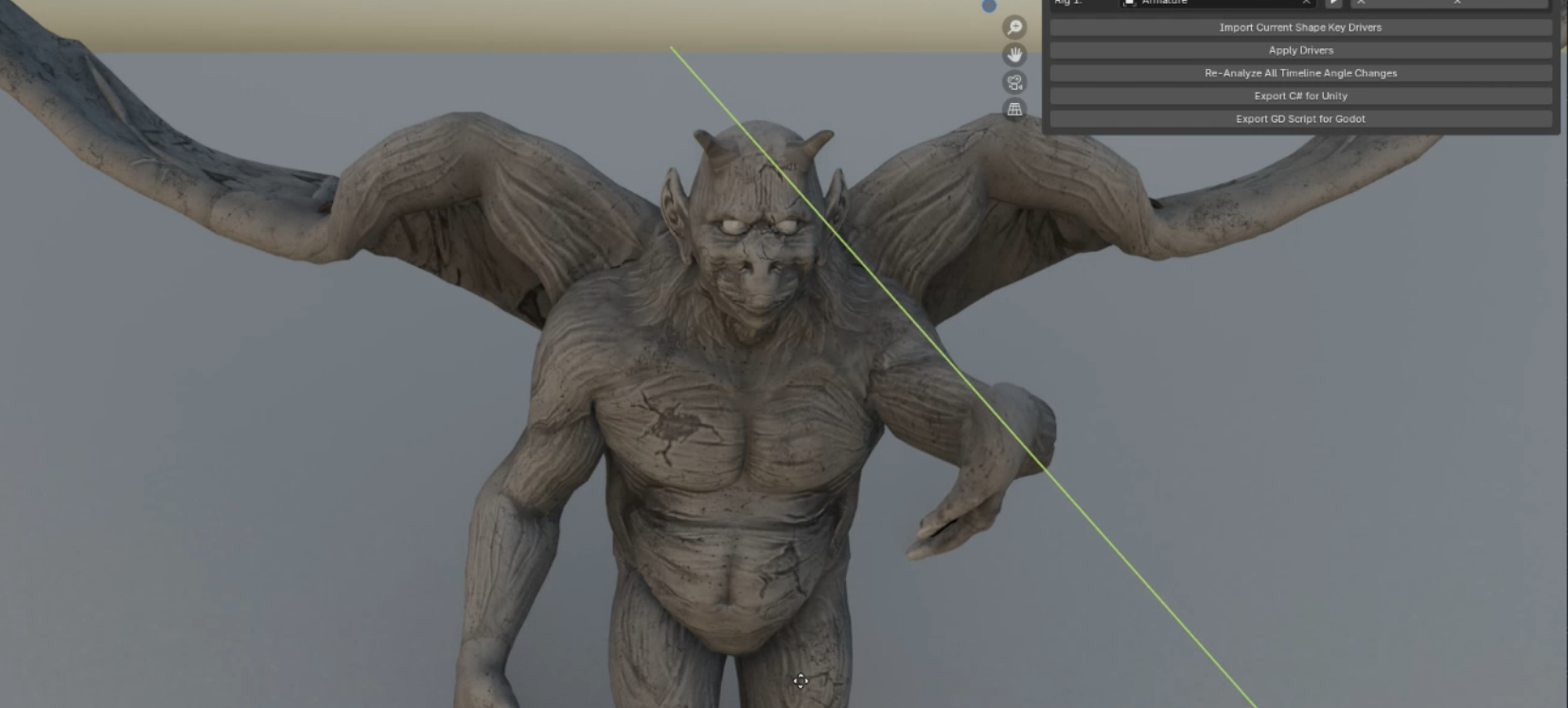Image resolution: width=1568 pixels, height=708 pixels.
Task: Click the pan view hand icon
Action: click(1014, 55)
